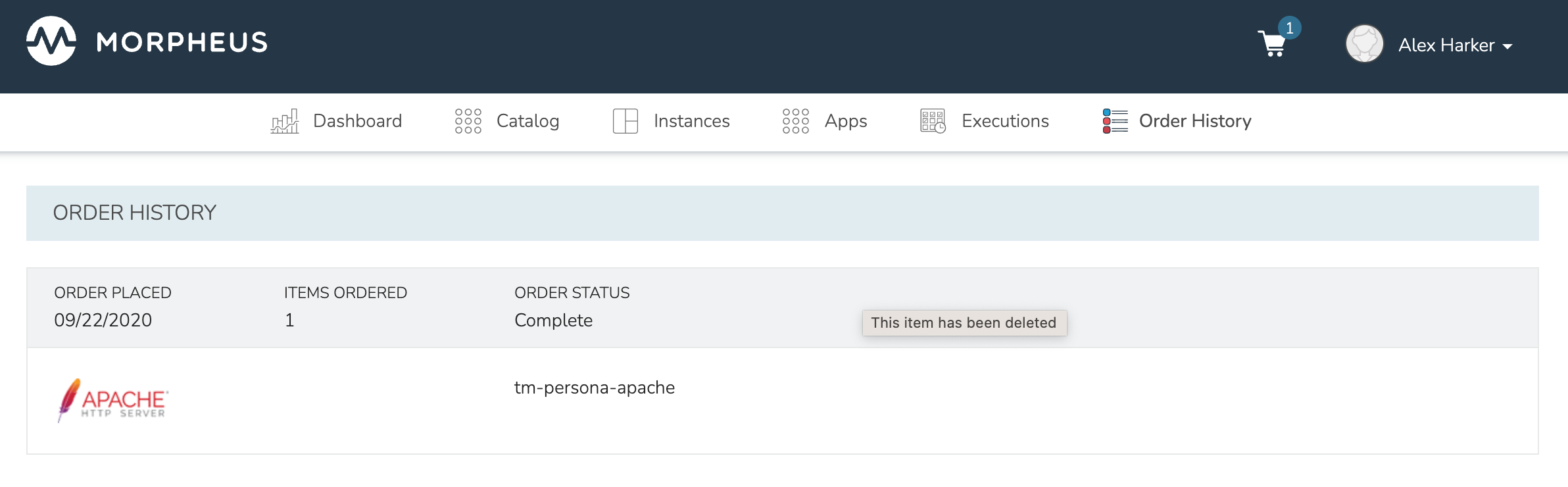Click the Instances panel icon
Viewport: 1568px width, 487px height.
625,121
